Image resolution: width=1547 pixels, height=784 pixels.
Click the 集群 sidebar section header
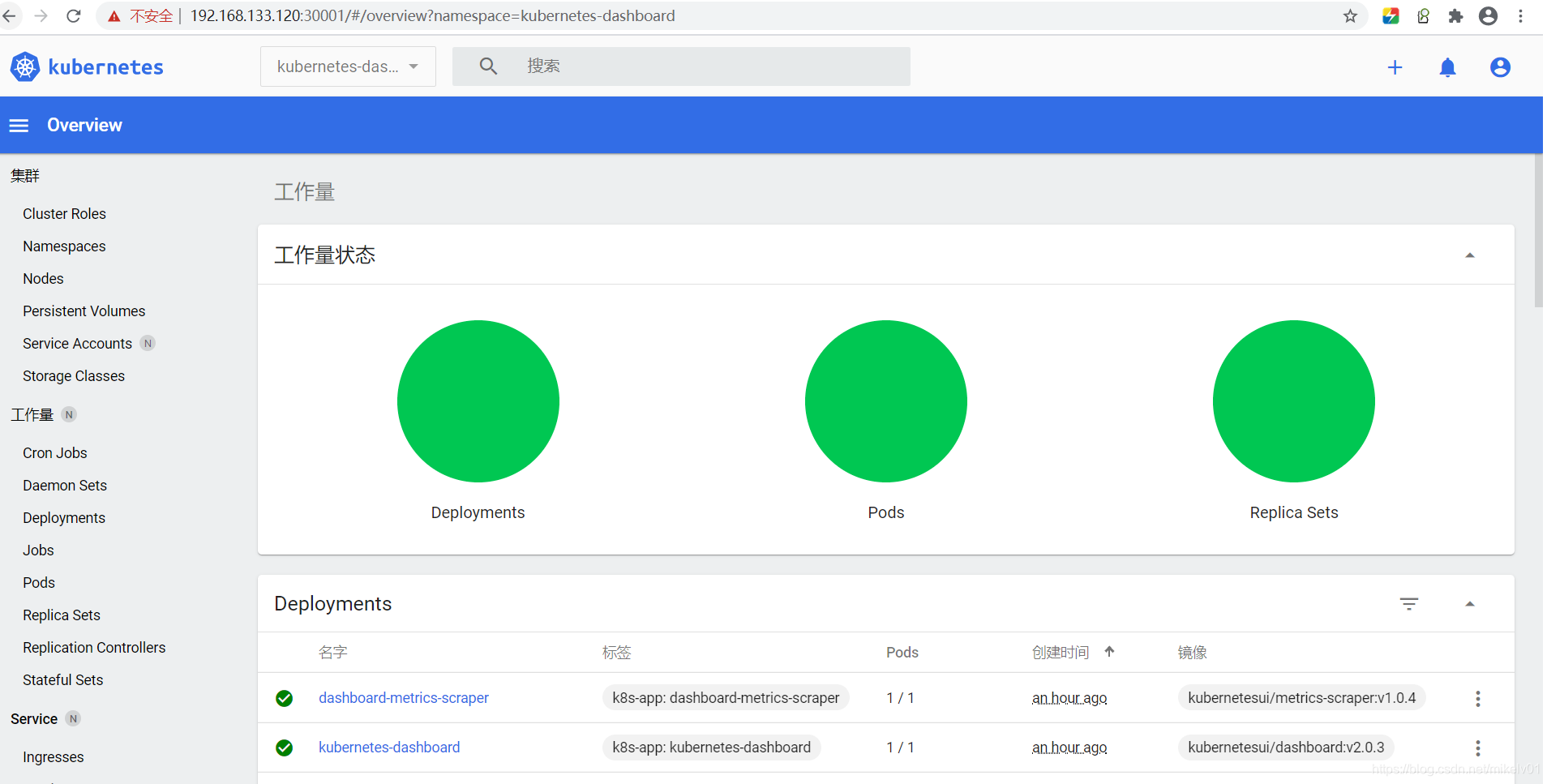[x=25, y=176]
